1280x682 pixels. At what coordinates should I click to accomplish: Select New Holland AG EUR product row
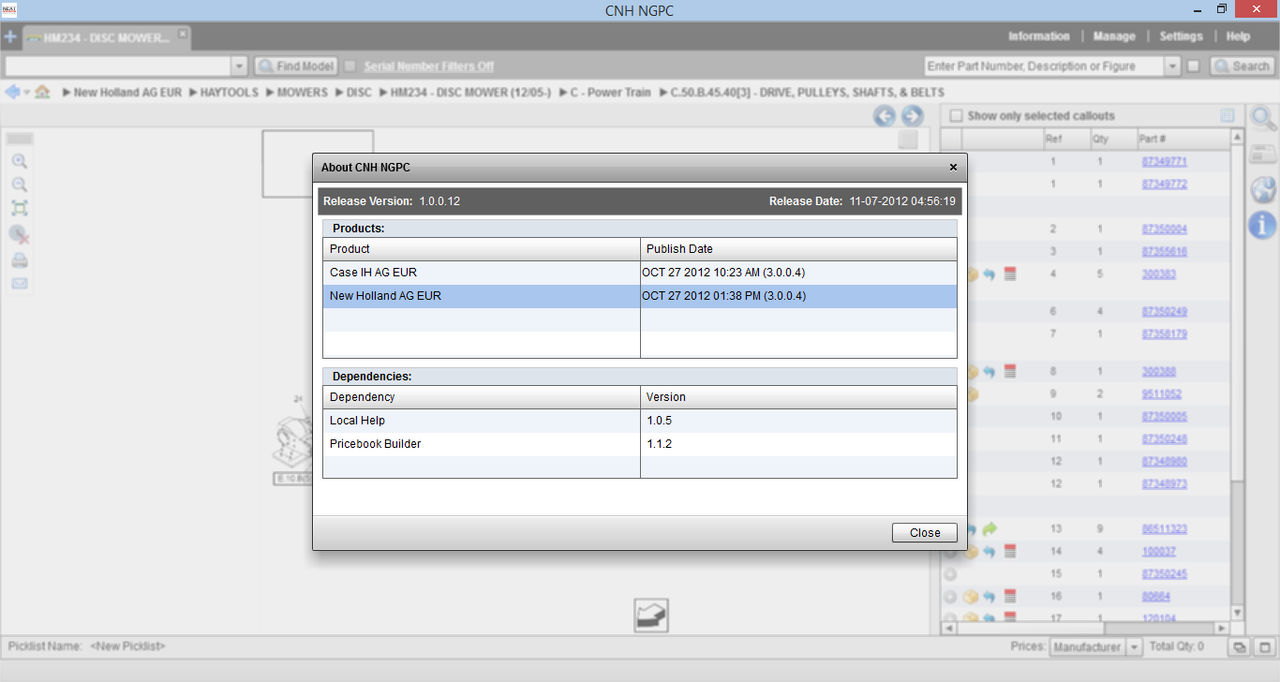640,296
